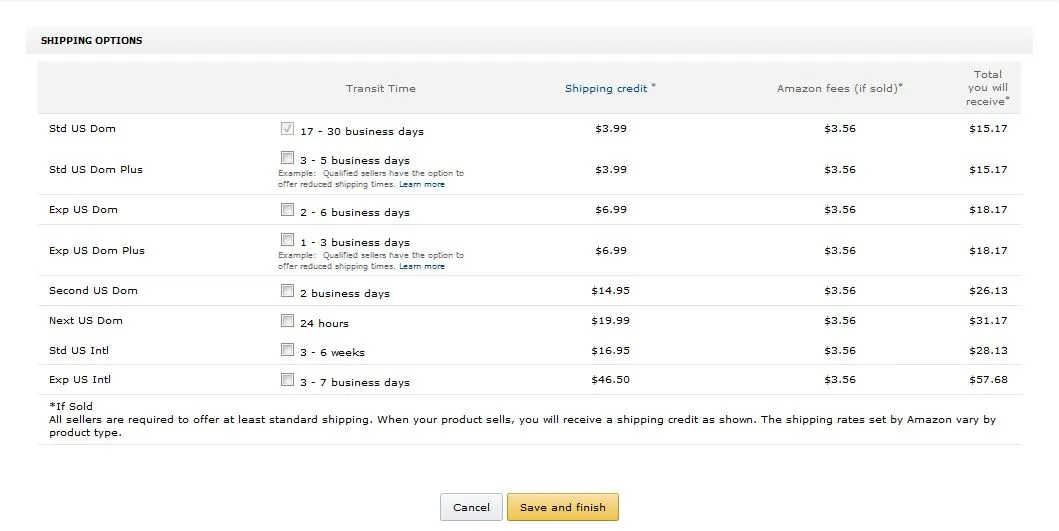
Task: Toggle the Std US Dom shipping checkbox
Action: coord(287,129)
